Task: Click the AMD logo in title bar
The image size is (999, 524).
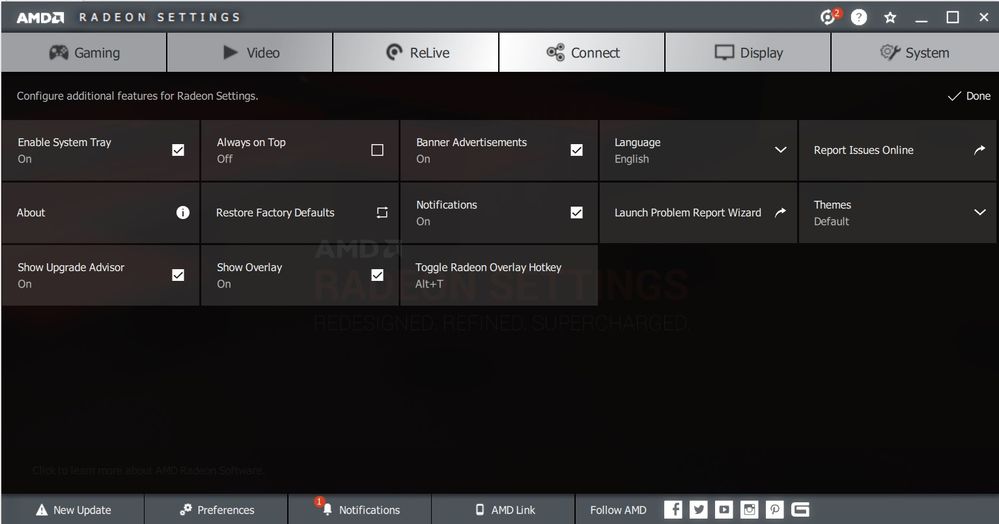Action: coord(40,17)
